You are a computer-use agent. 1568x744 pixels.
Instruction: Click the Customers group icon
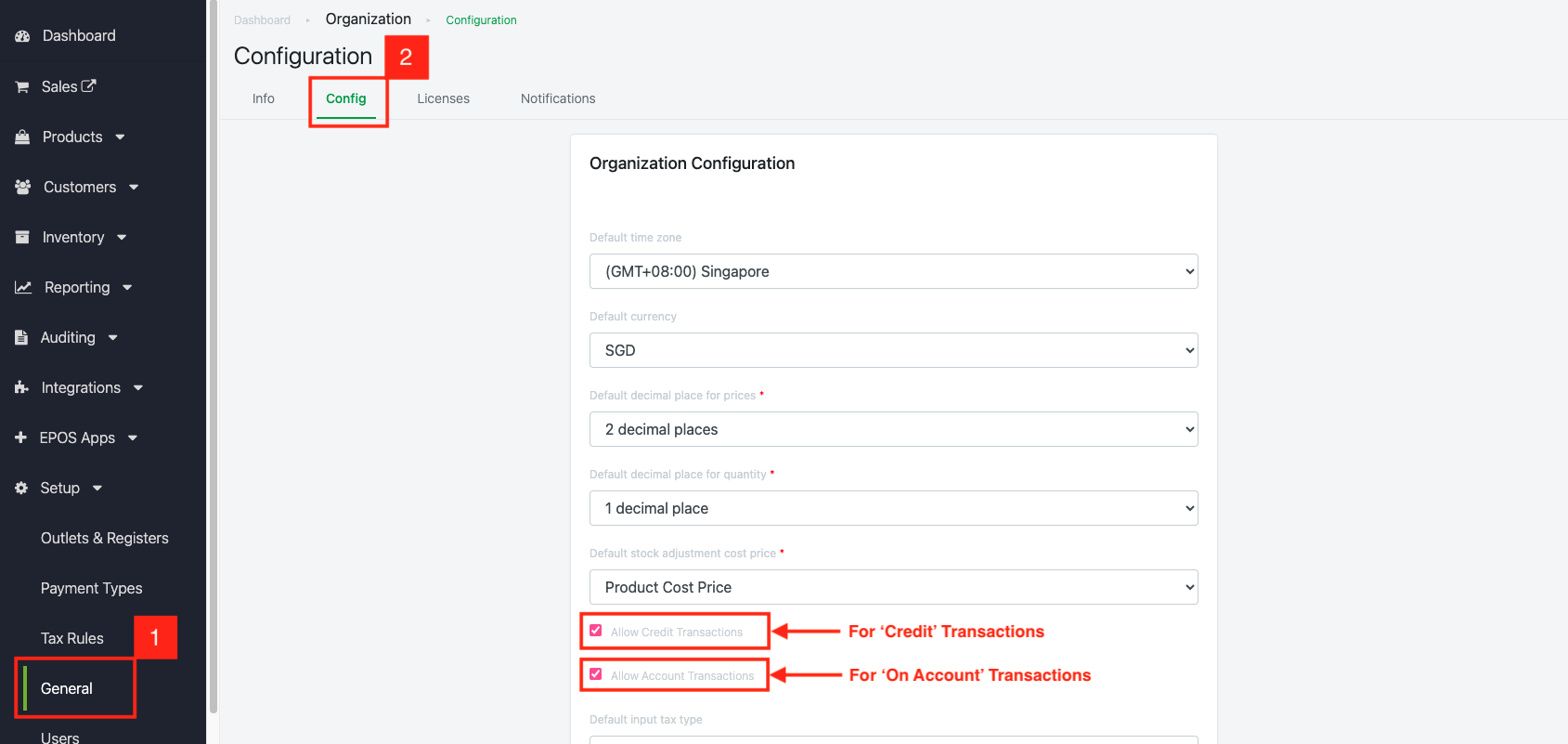[23, 187]
